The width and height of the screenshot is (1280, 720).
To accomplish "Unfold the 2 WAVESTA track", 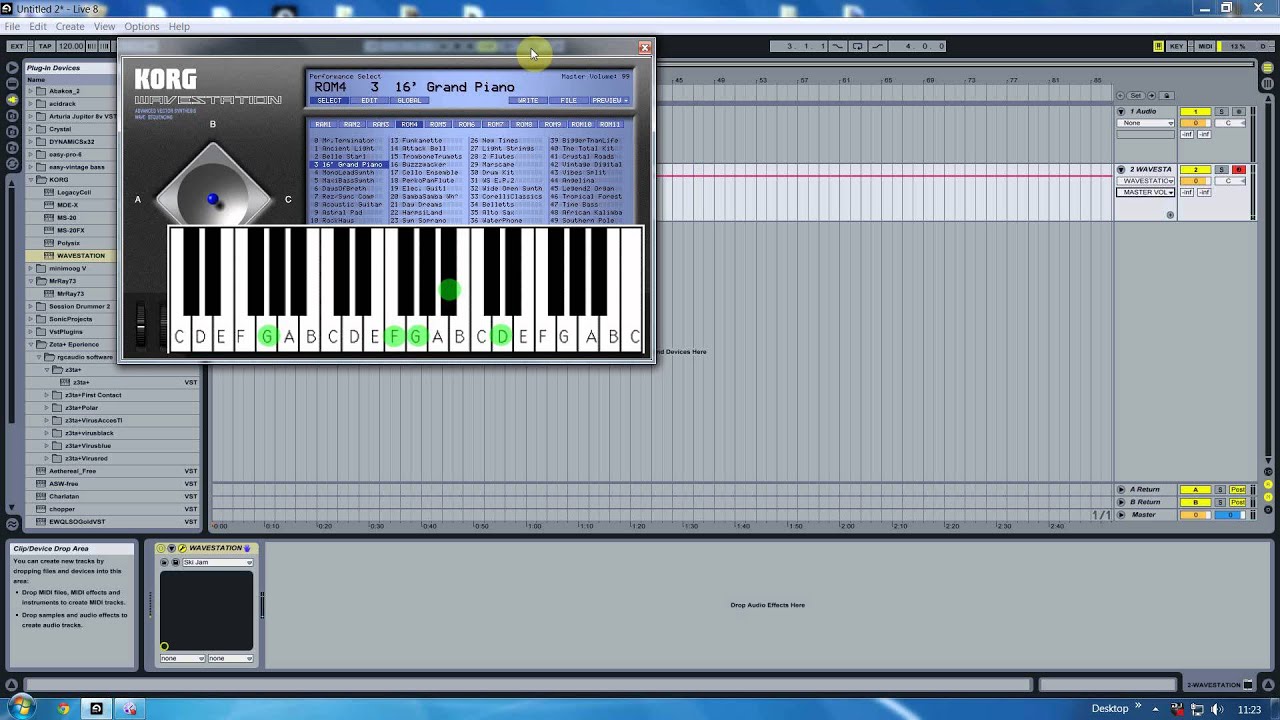I will point(1121,169).
